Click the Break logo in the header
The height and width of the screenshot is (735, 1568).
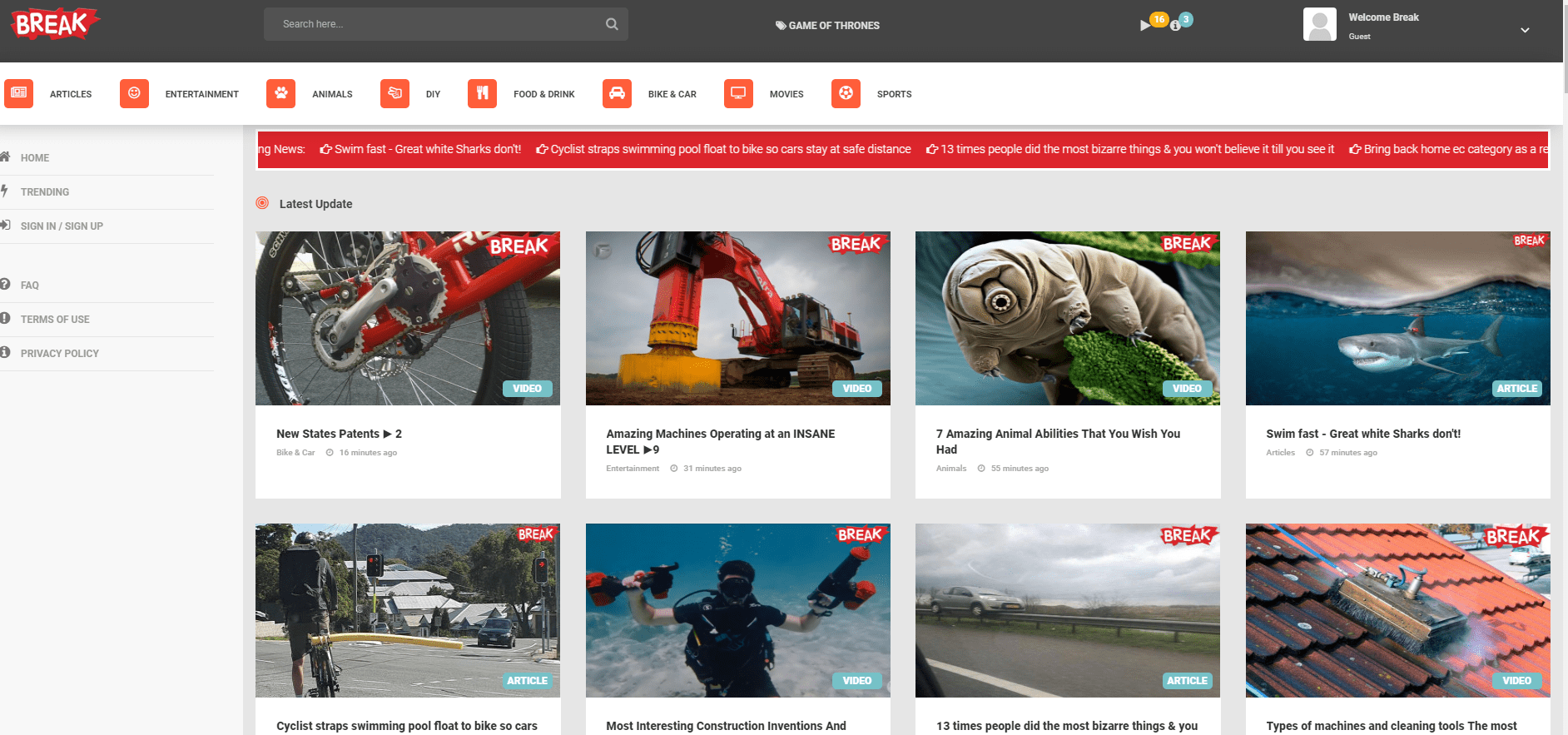[x=55, y=24]
